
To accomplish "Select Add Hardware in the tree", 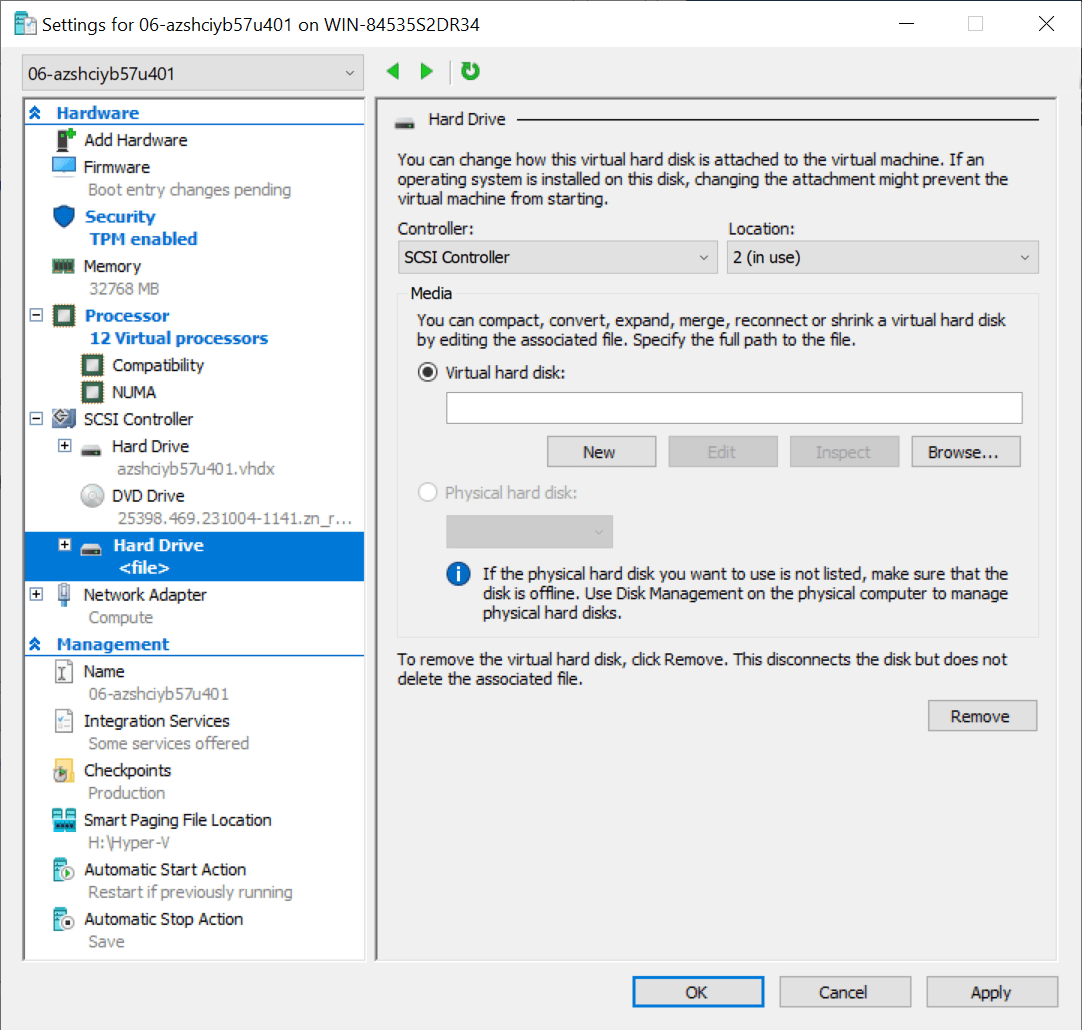I will pyautogui.click(x=135, y=140).
